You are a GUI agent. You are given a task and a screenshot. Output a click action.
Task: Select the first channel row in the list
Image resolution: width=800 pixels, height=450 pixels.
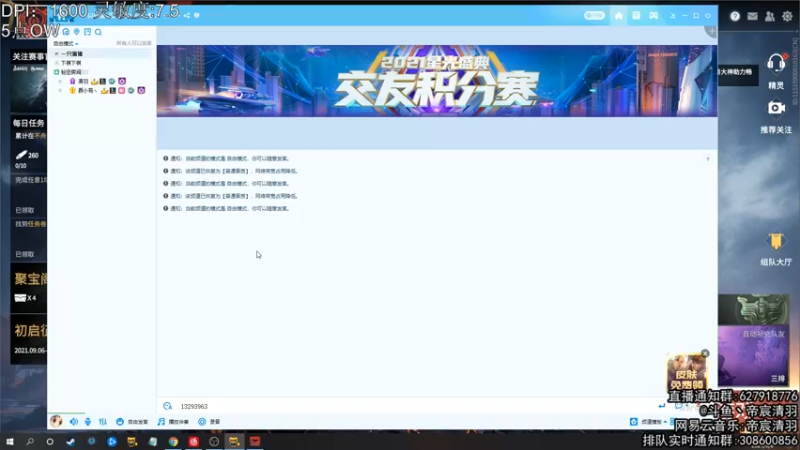[102, 54]
